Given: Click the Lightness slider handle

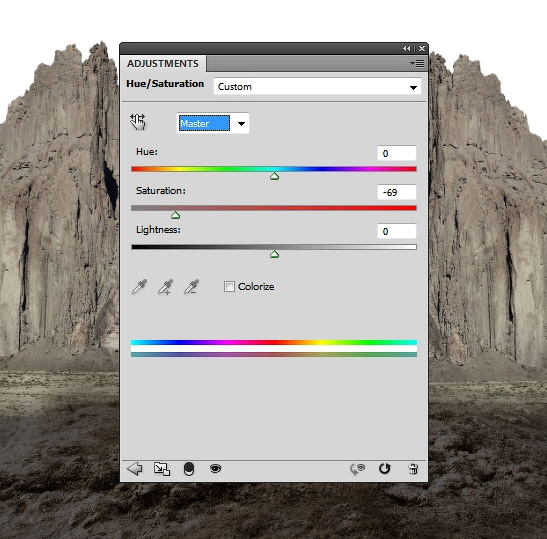Looking at the screenshot, I should point(275,254).
